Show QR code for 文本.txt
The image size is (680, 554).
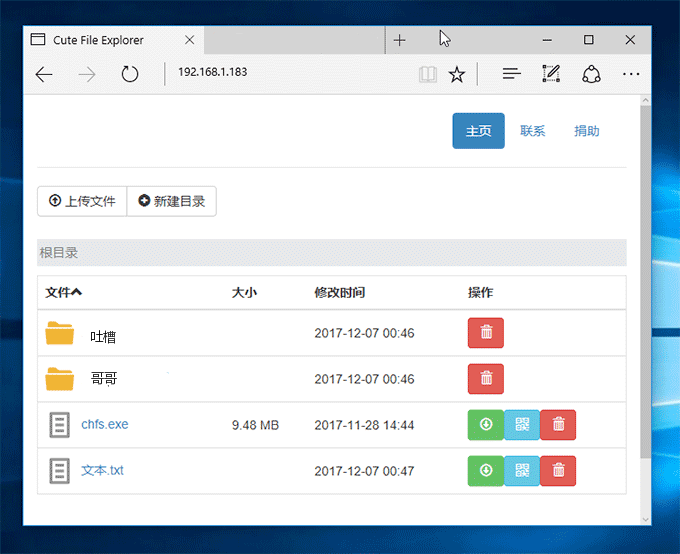point(522,471)
